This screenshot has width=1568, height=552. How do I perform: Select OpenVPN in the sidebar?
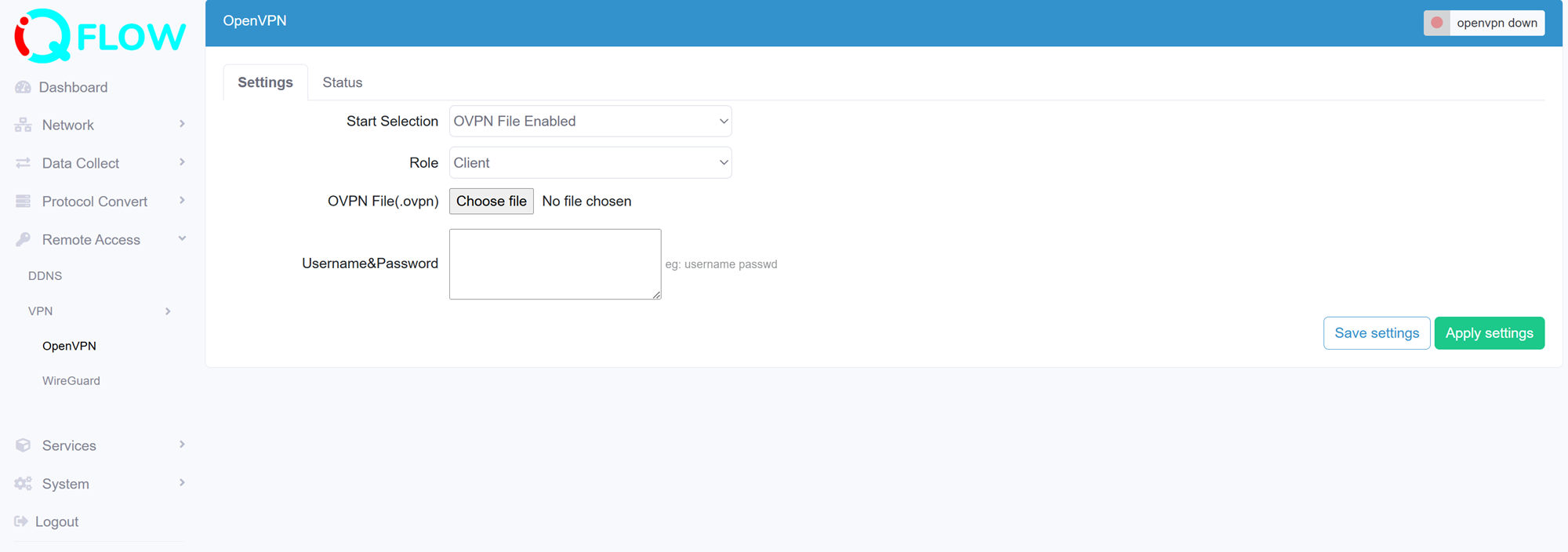coord(69,346)
